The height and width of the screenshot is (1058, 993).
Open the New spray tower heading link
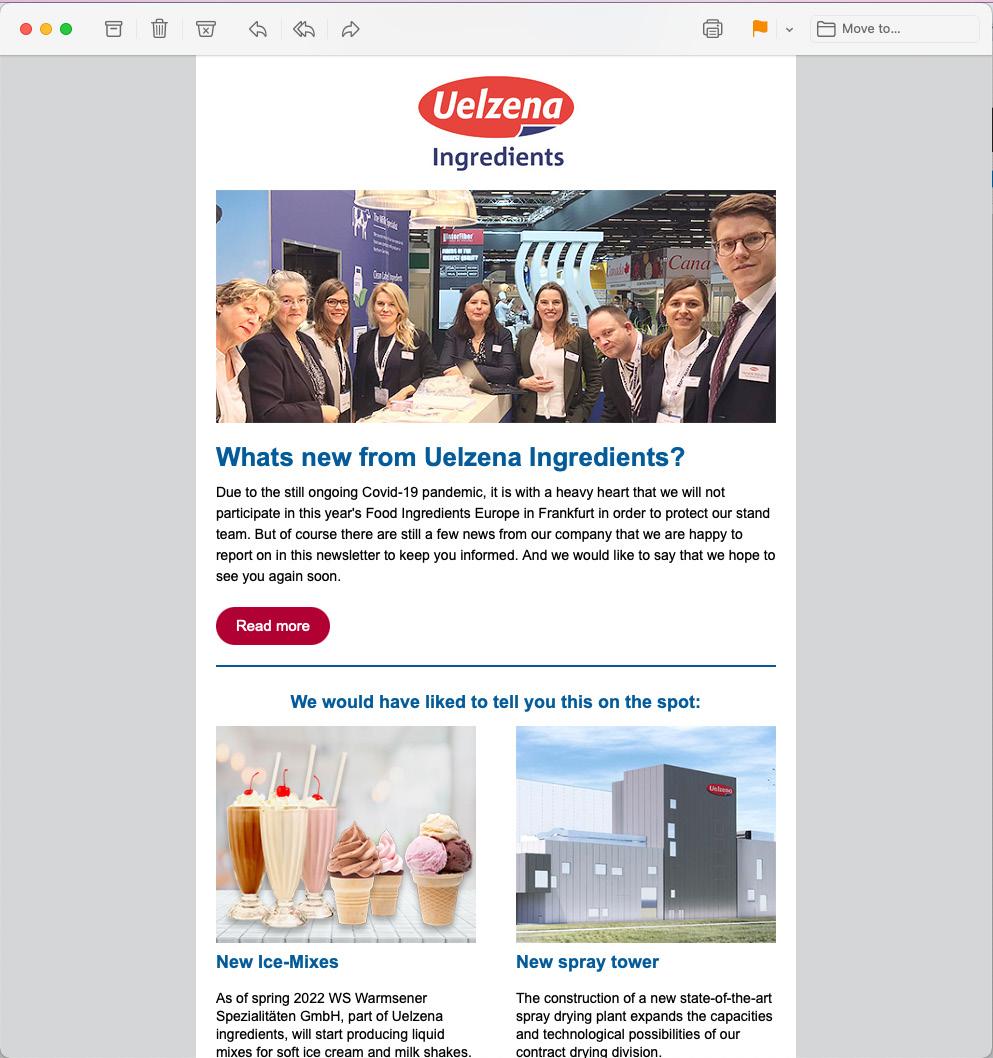point(587,962)
